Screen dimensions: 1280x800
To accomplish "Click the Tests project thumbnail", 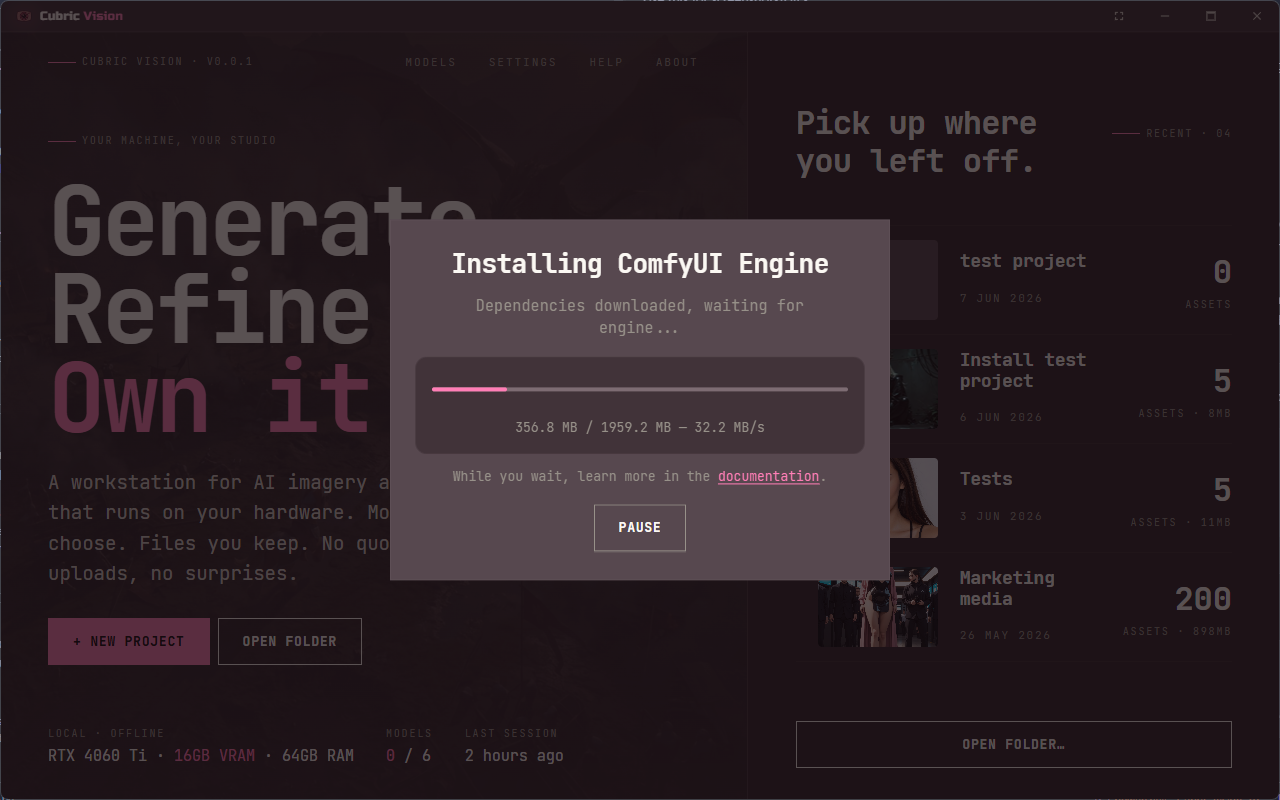I will point(914,498).
